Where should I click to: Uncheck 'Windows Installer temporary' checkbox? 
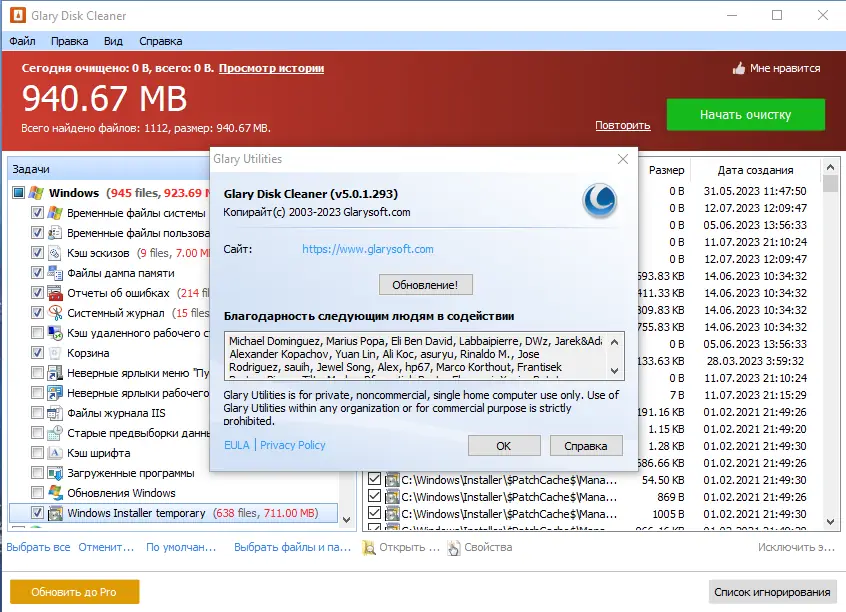pos(37,513)
